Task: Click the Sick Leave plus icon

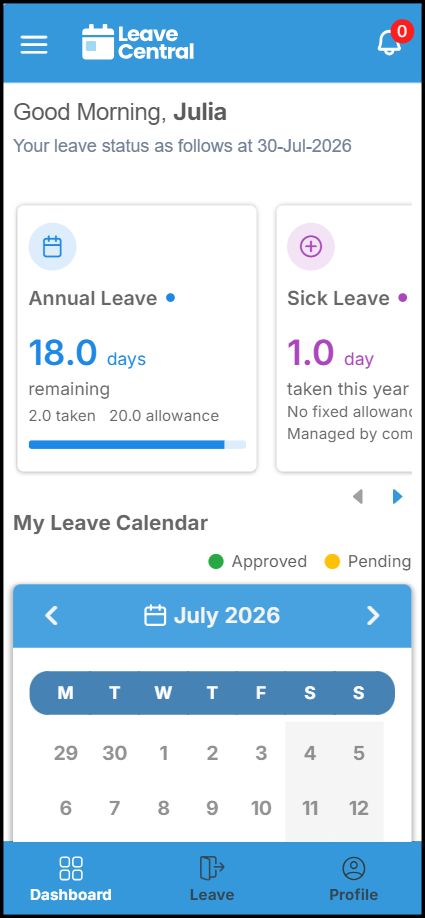Action: click(x=311, y=246)
